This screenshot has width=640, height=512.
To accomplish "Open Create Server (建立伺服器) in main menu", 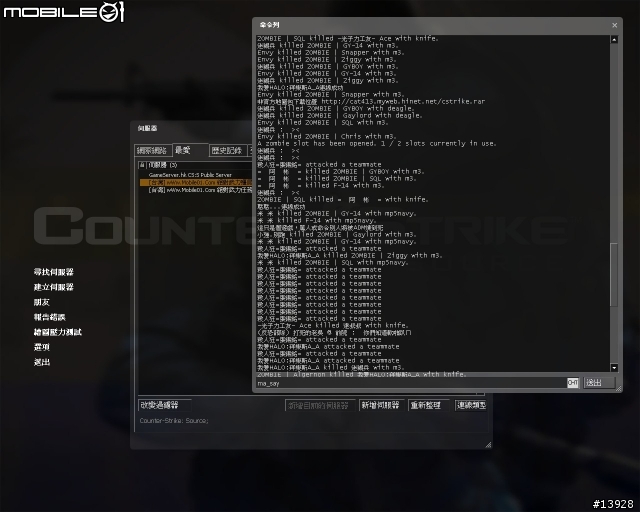I will tap(53, 287).
